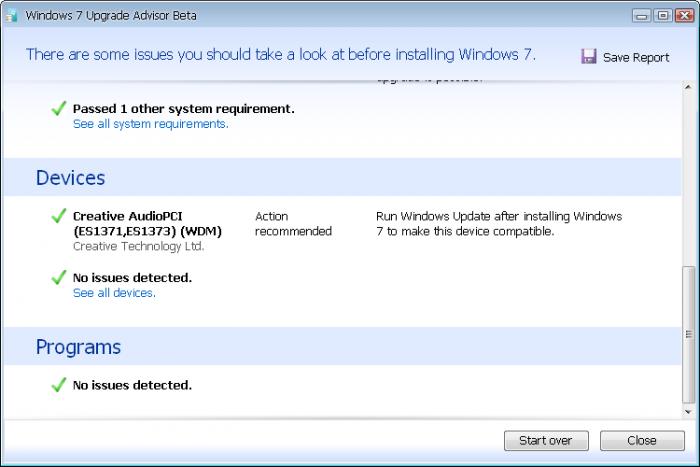Click the Action recommended status text

pyautogui.click(x=293, y=224)
